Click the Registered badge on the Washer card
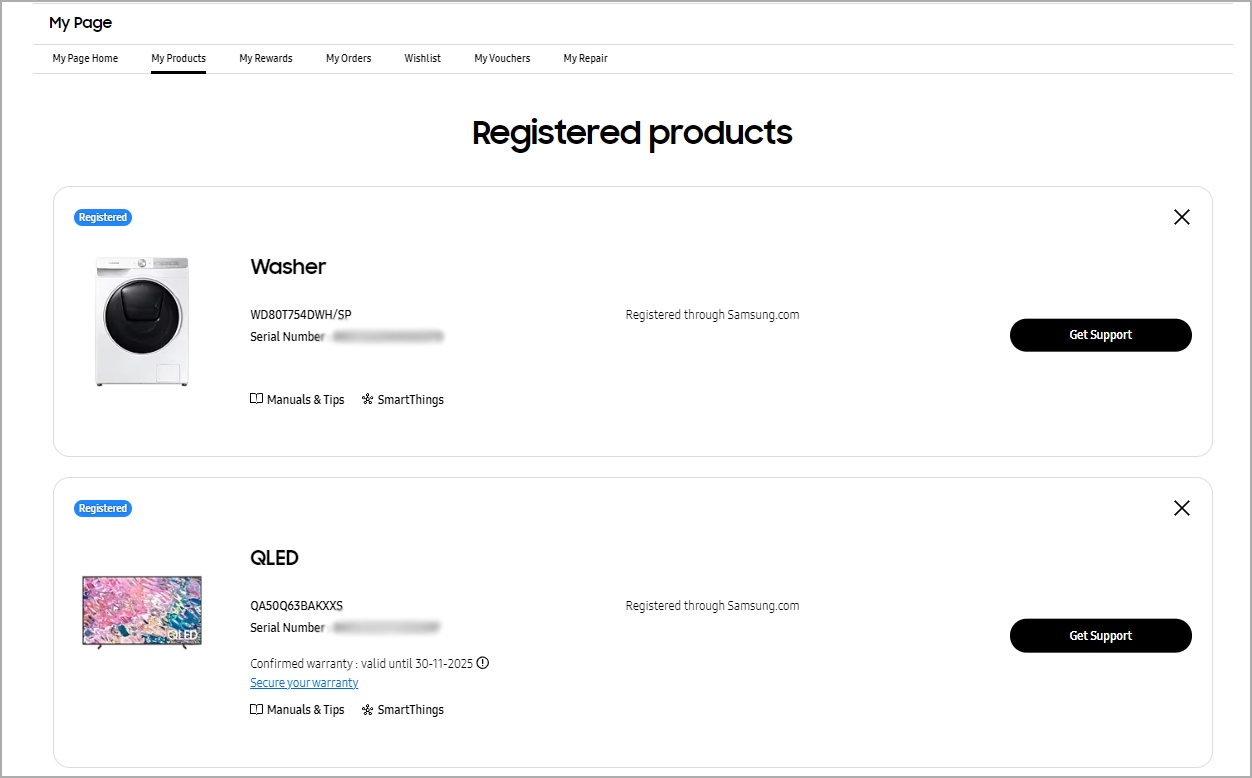 [103, 217]
